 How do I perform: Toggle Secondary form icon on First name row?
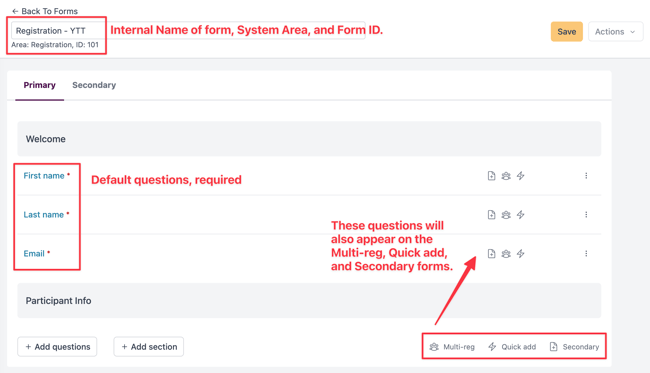point(491,176)
